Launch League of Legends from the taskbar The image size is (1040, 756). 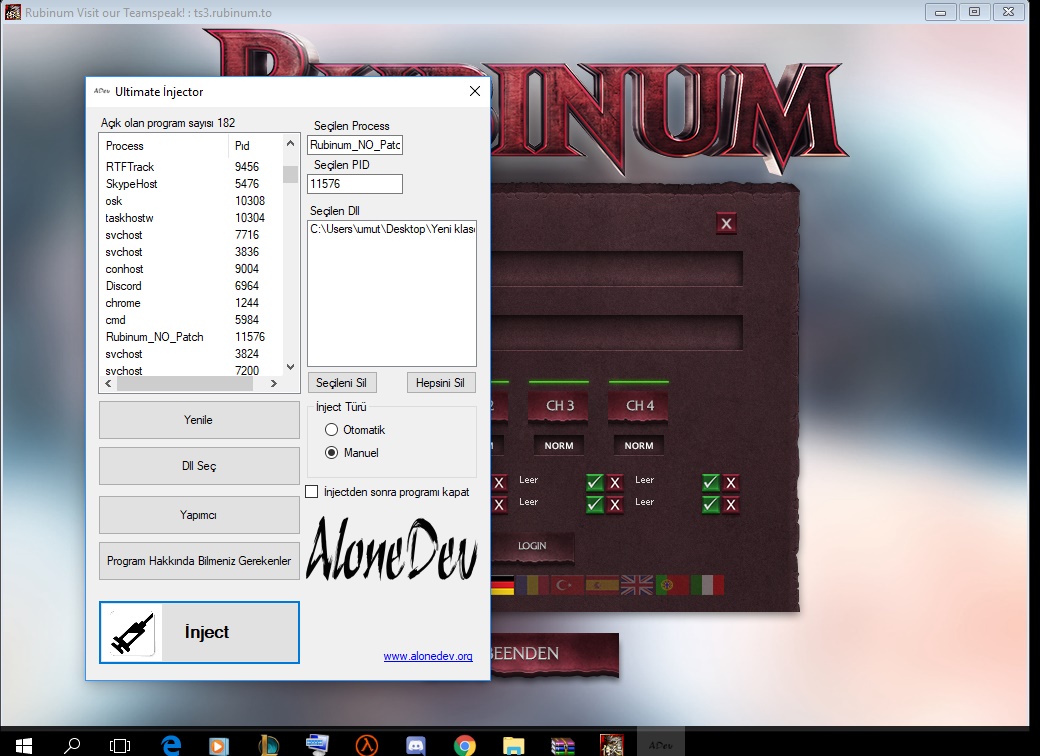[269, 745]
